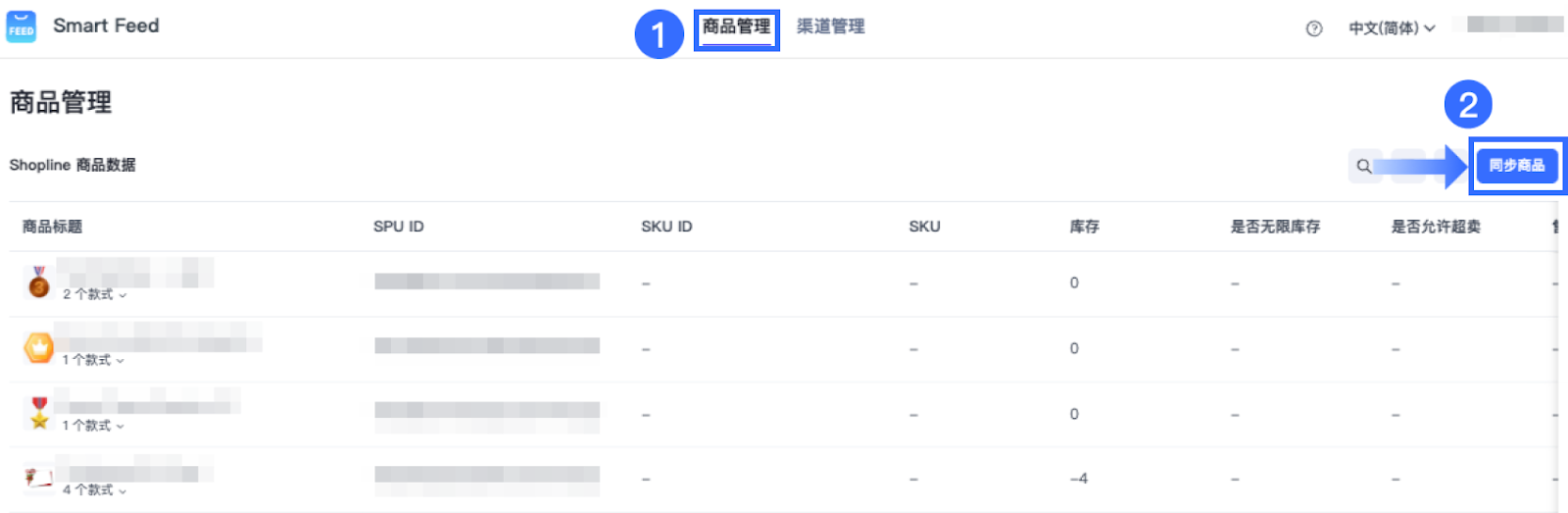The width and height of the screenshot is (1568, 513).
Task: Open the help question mark icon
Action: tap(1314, 28)
